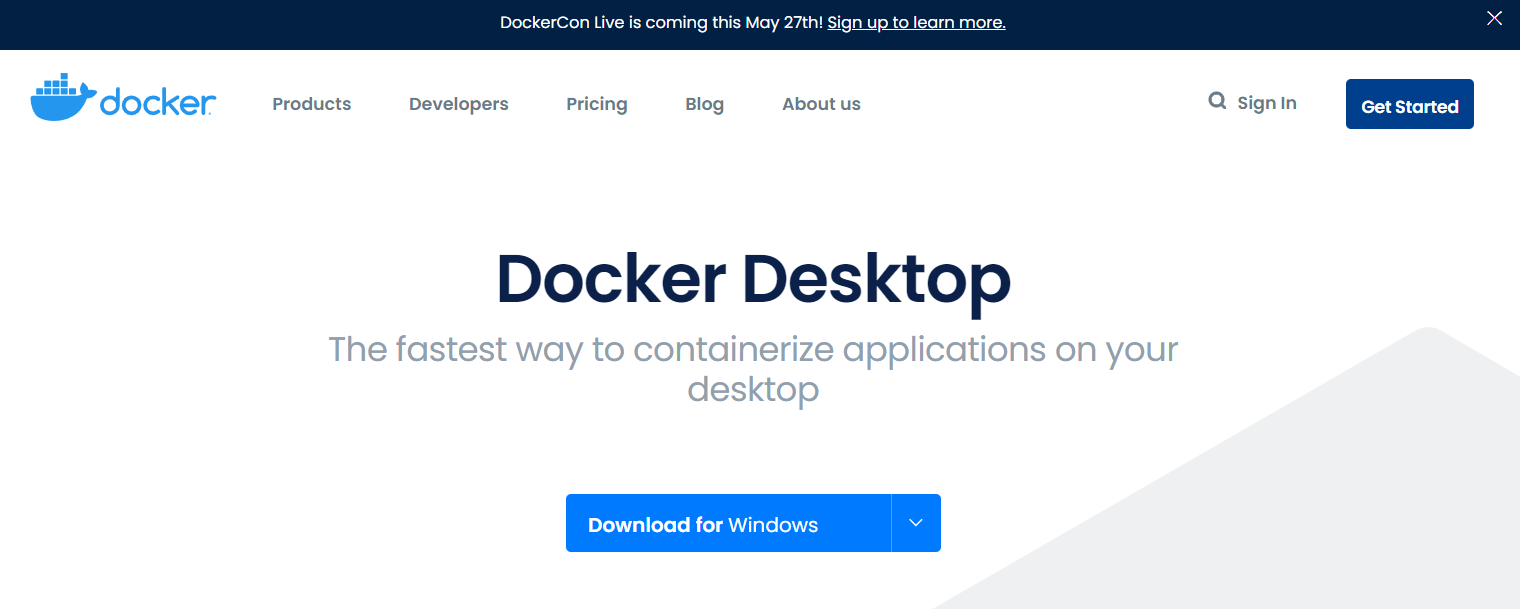Screen dimensions: 1520x609
Task: Go to the Pricing page
Action: coord(597,104)
